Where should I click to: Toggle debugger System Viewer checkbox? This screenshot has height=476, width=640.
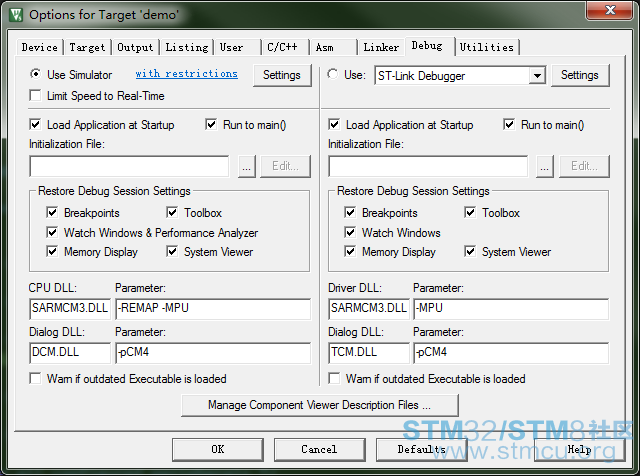470,251
